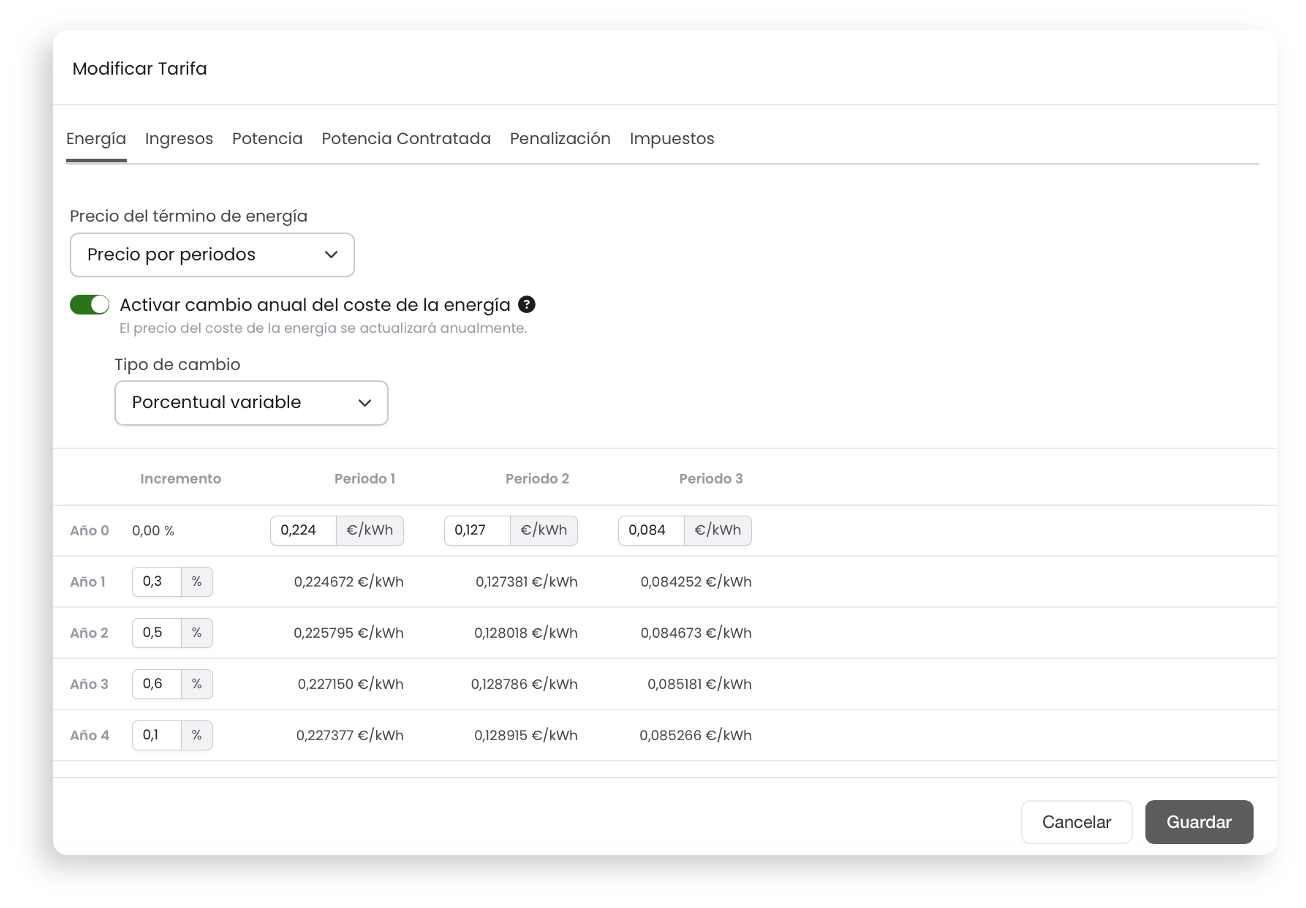
Task: Click the Año 3 increment field 0,6
Action: click(x=157, y=684)
